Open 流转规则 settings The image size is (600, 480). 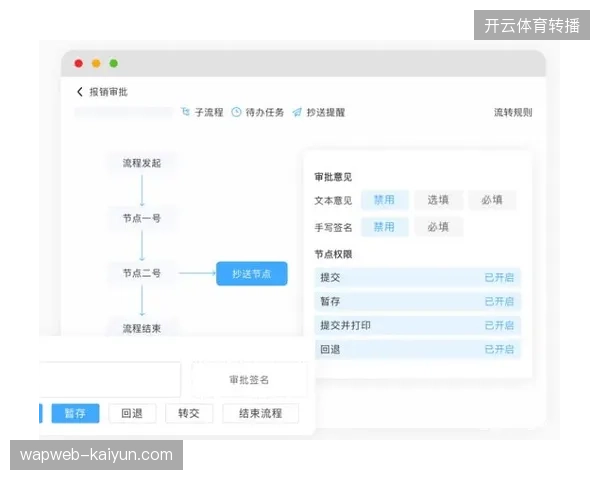coord(513,112)
